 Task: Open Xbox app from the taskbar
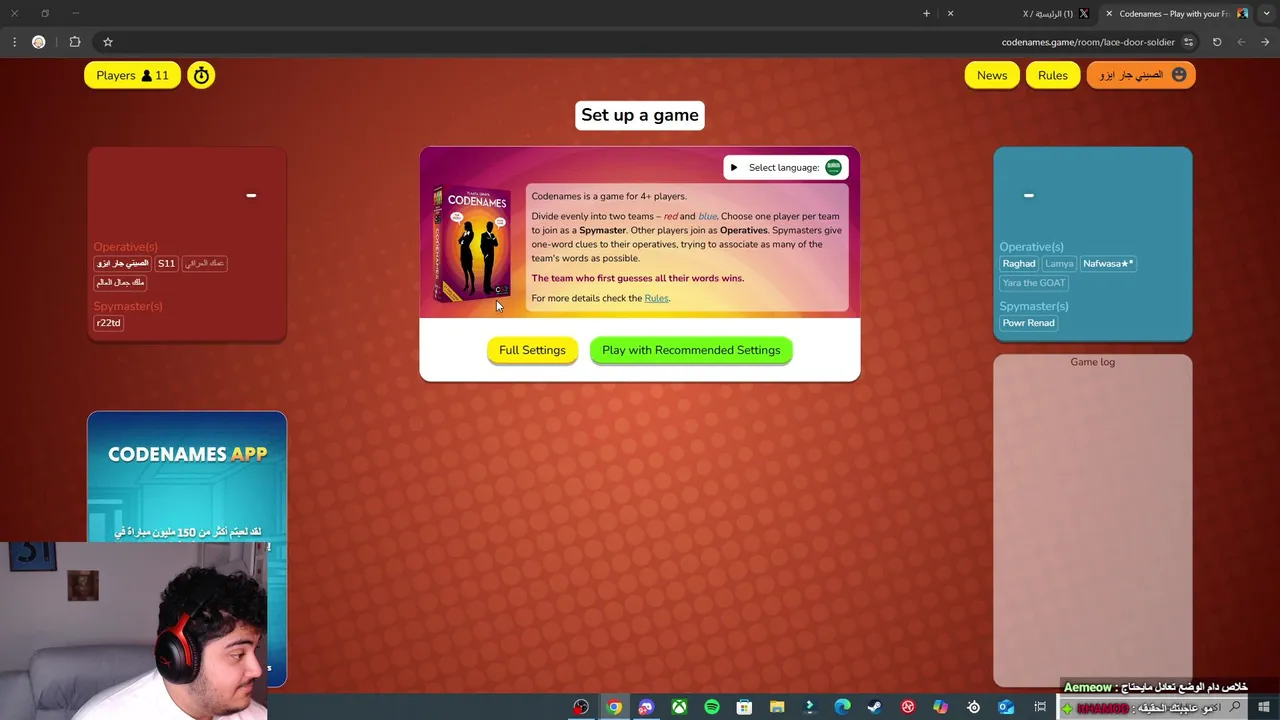click(679, 707)
